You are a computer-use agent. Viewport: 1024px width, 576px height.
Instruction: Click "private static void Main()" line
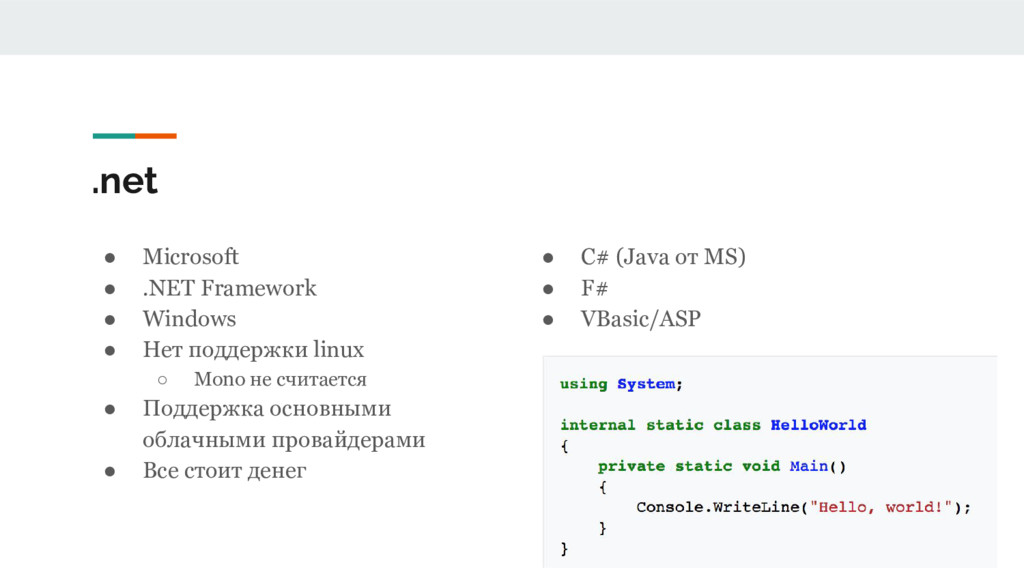tap(722, 466)
